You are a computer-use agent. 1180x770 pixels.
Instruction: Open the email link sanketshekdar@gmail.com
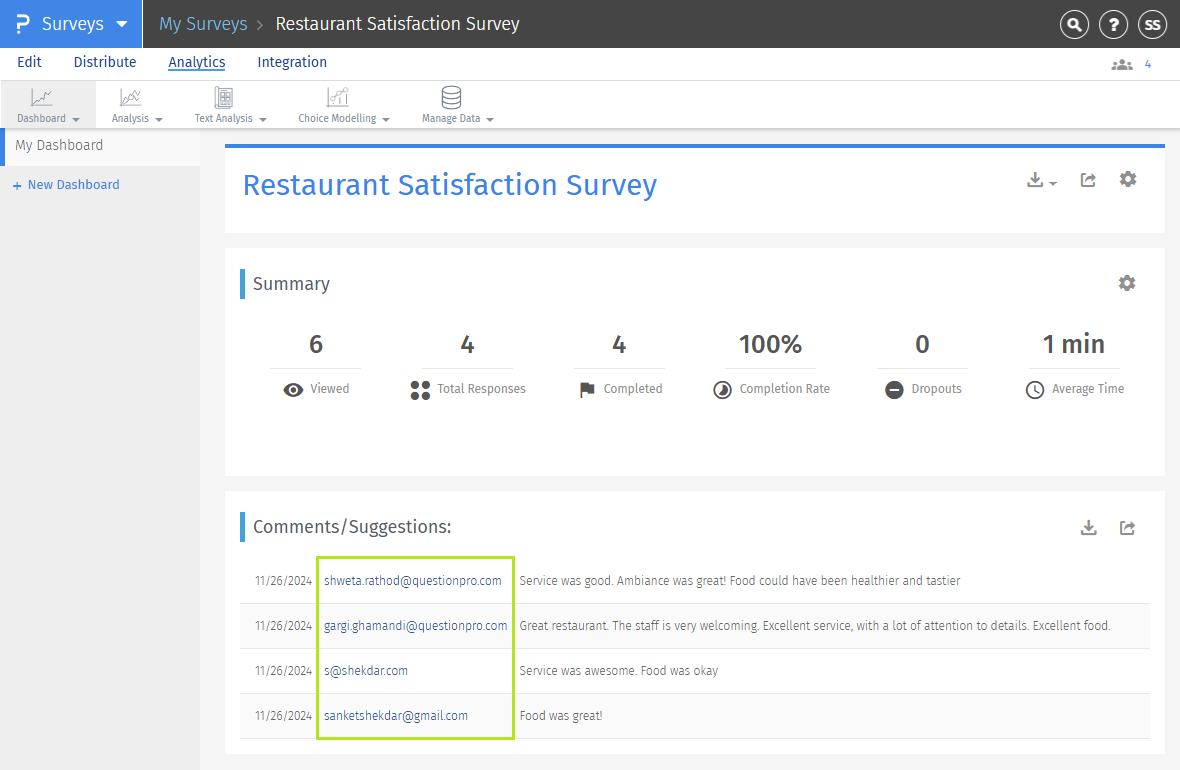coord(395,715)
